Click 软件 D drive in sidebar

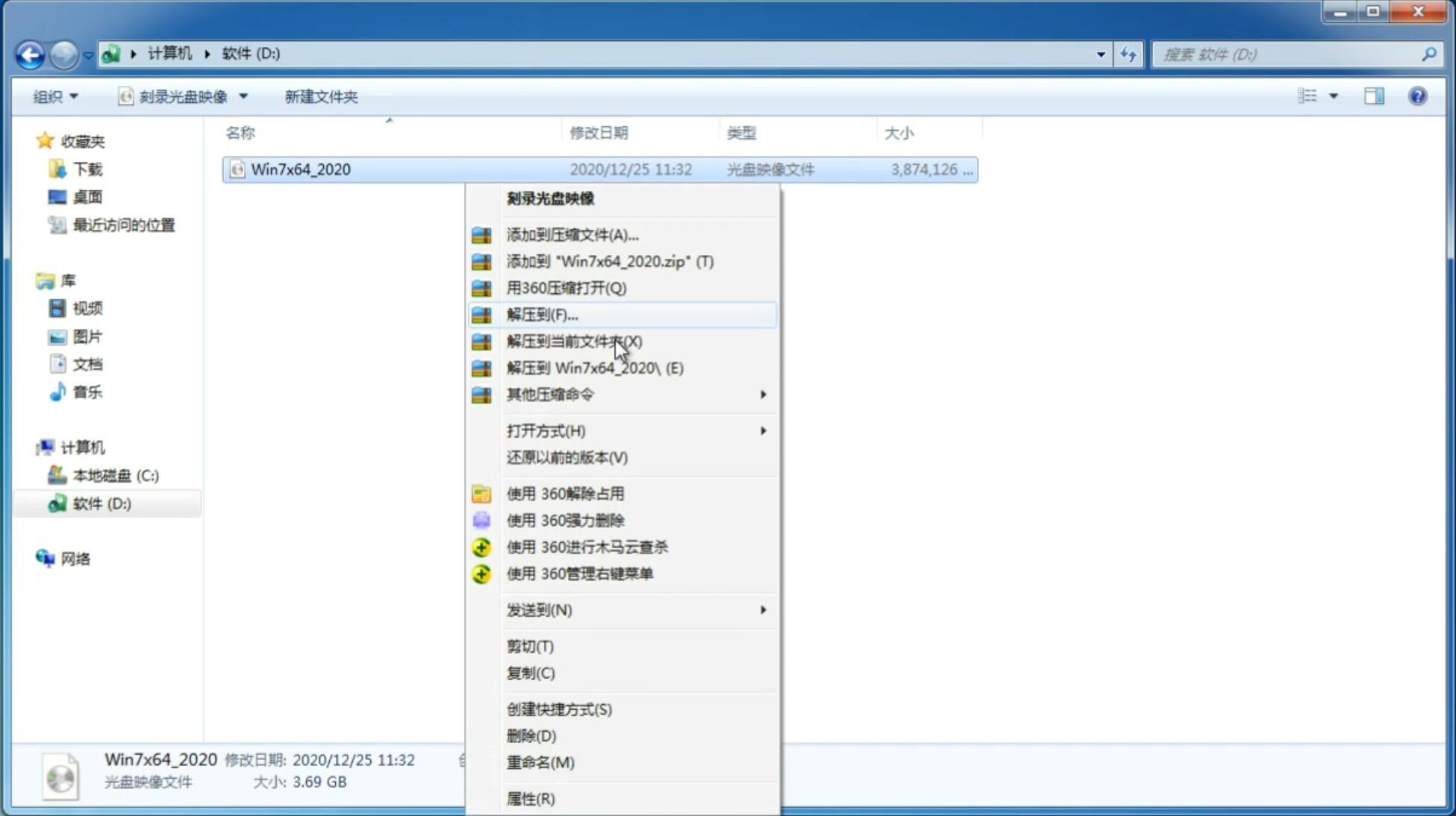pyautogui.click(x=100, y=503)
